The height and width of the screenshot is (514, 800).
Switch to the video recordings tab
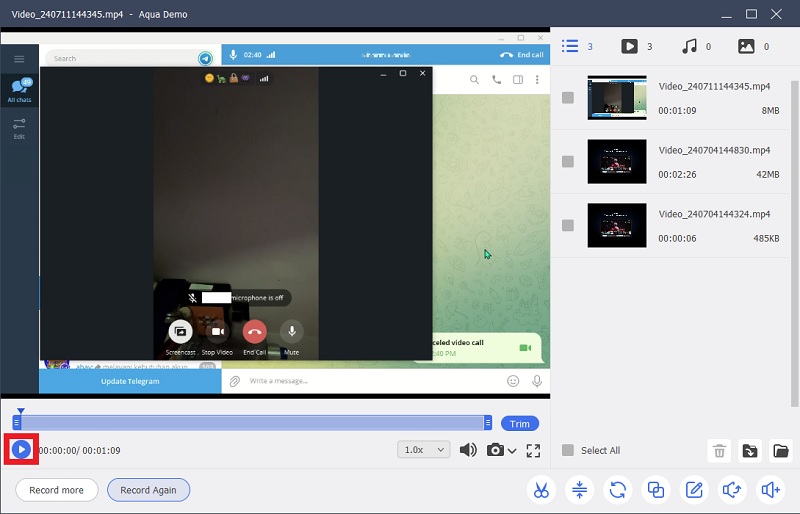click(636, 46)
